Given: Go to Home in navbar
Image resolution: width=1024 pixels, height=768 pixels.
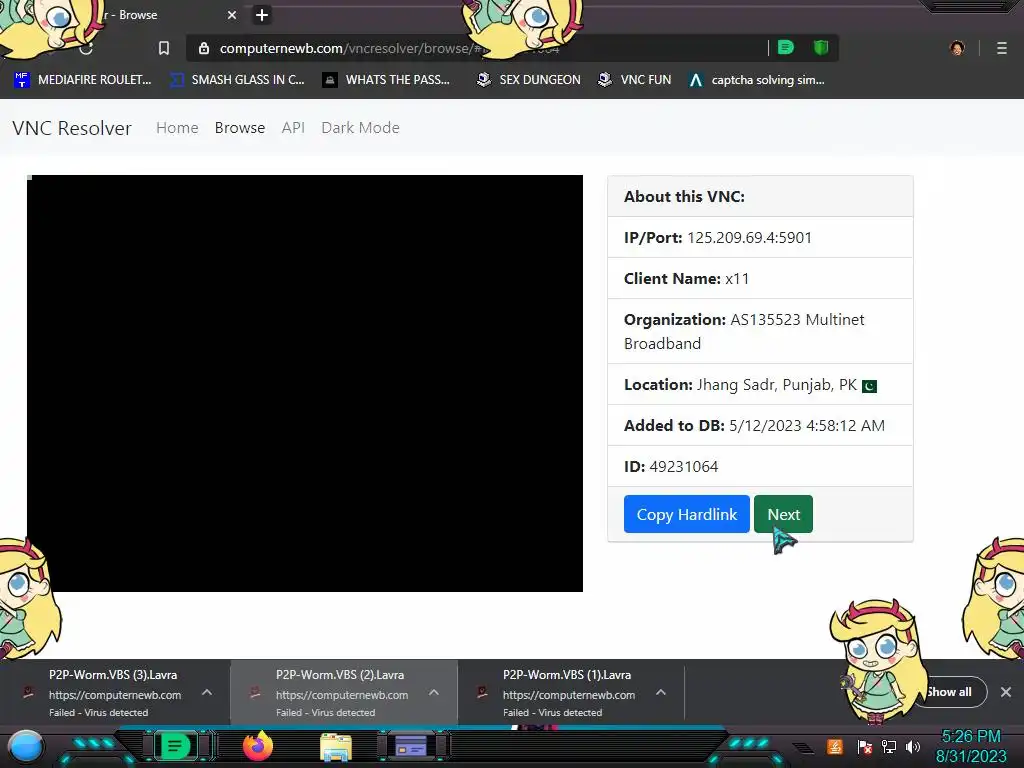Looking at the screenshot, I should [177, 128].
